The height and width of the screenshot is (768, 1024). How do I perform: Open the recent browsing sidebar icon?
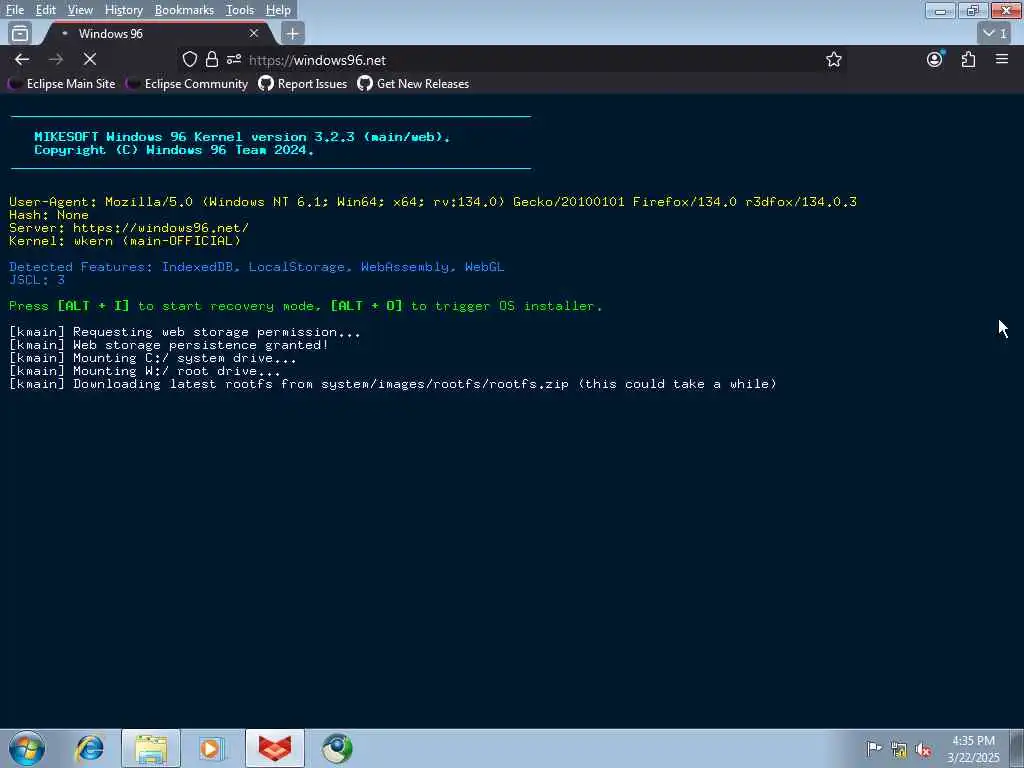[x=20, y=33]
